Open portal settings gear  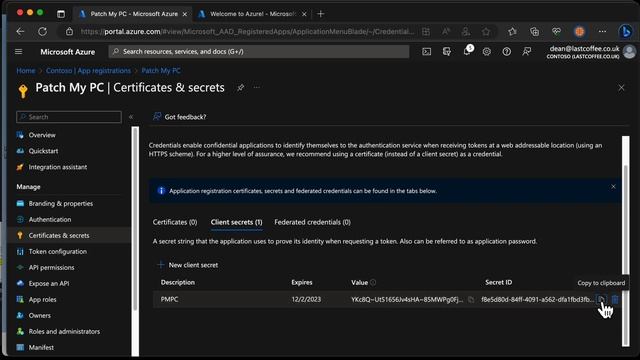click(487, 52)
